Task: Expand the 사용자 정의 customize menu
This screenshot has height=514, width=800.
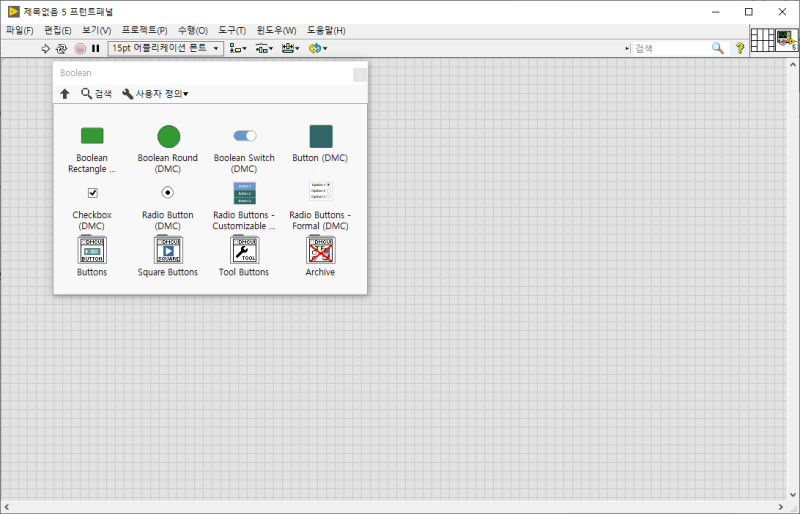Action: click(156, 94)
